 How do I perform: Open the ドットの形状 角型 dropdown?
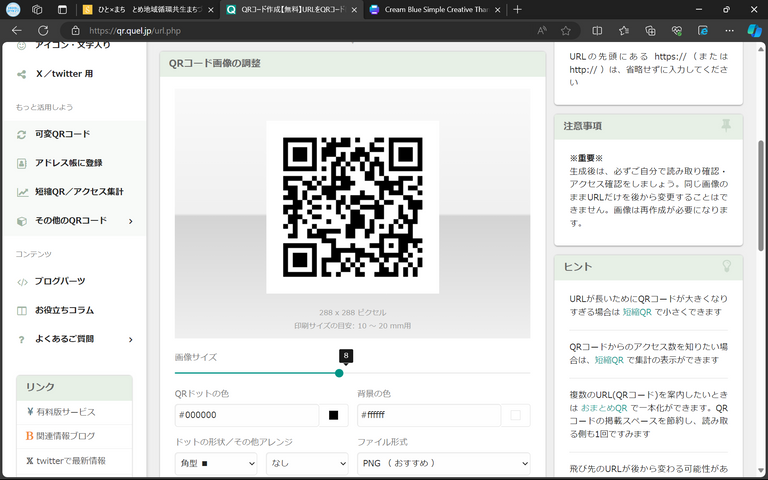(216, 463)
